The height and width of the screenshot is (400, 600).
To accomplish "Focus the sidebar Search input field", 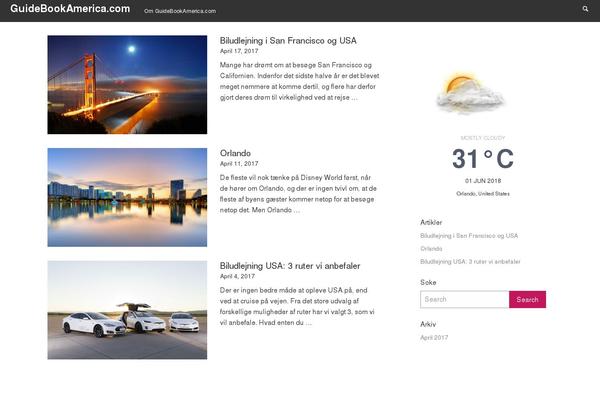I will [465, 299].
